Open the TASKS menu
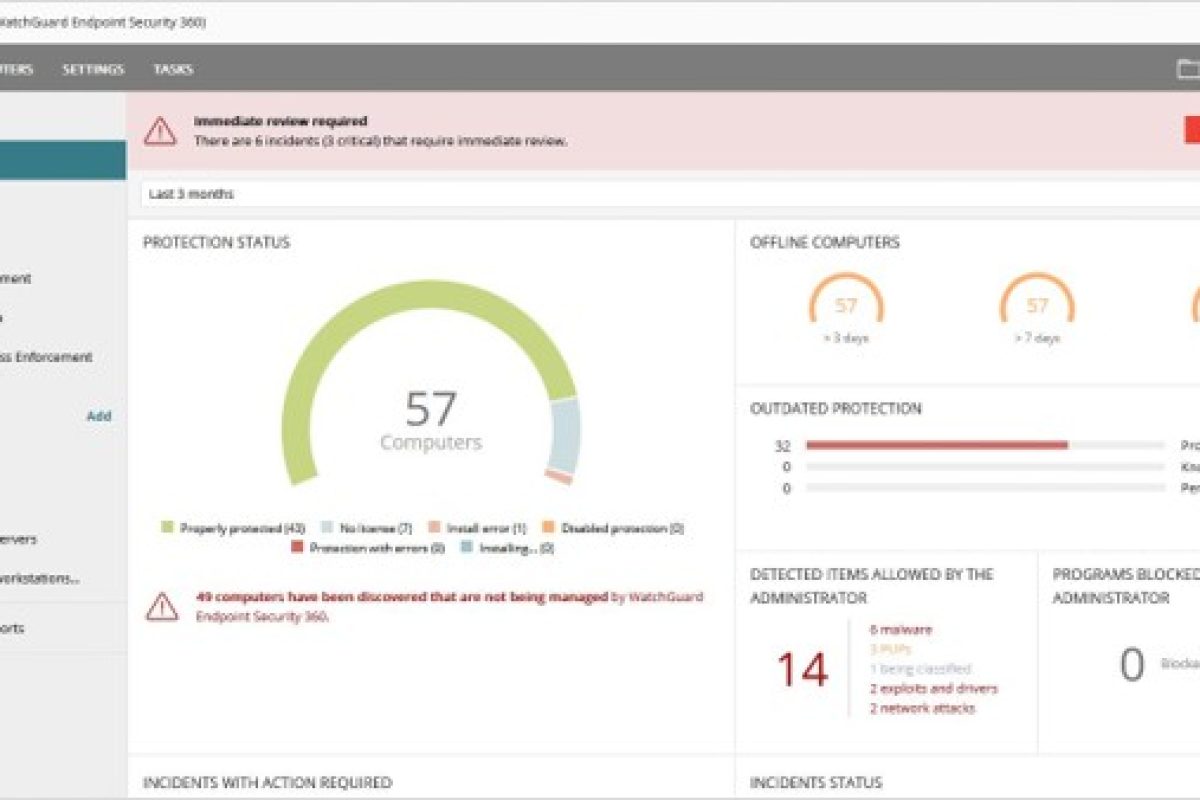Viewport: 1200px width, 800px height. (173, 69)
